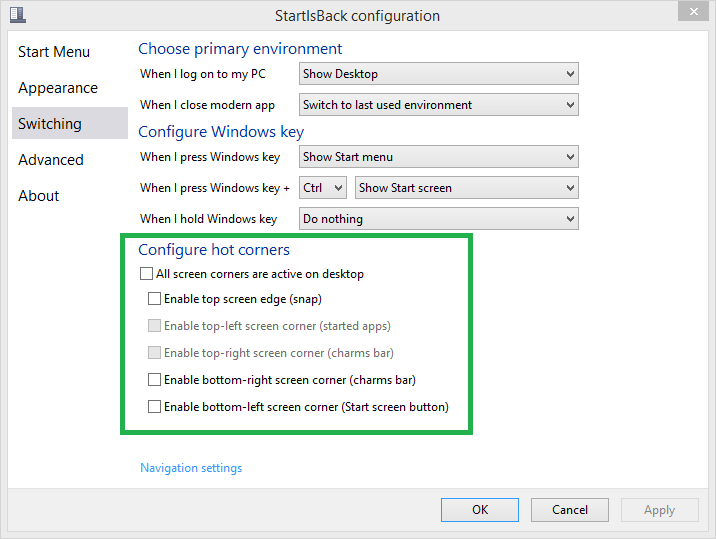Image resolution: width=716 pixels, height=539 pixels.
Task: Click the 'When I press Windows key +' label
Action: 215,188
